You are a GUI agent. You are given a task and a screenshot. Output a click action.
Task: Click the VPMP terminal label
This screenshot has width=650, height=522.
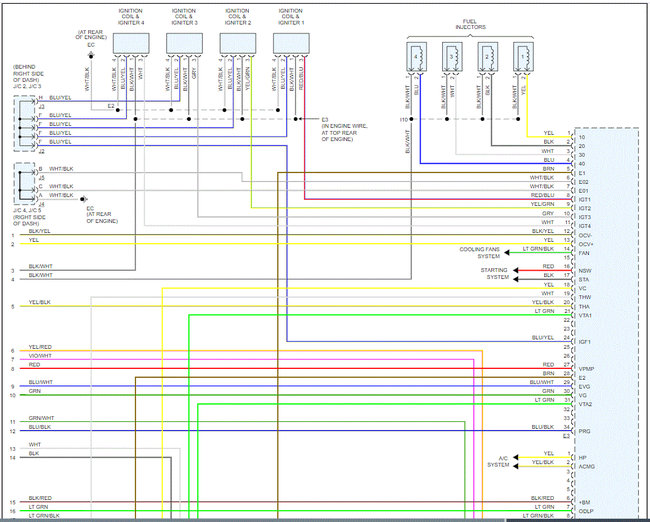pyautogui.click(x=586, y=369)
